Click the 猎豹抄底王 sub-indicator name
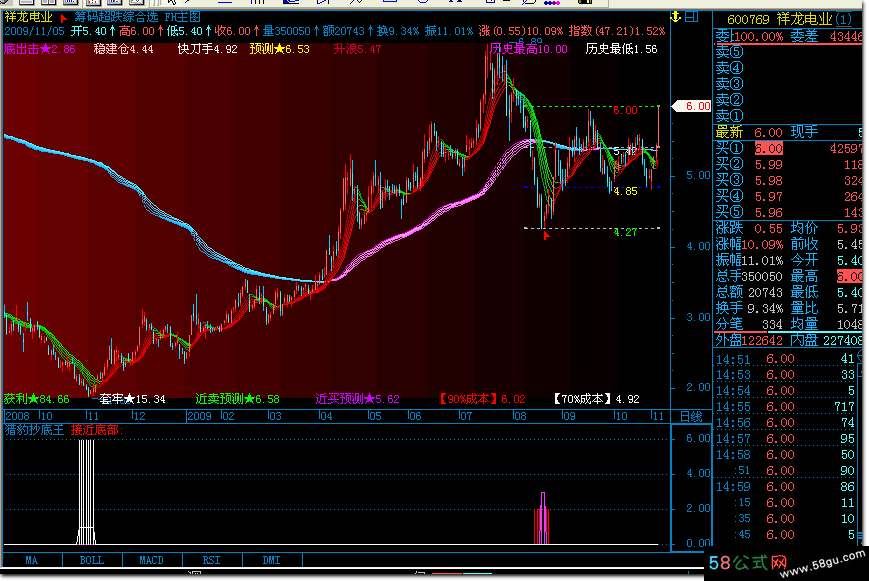This screenshot has height=581, width=869. pos(34,430)
